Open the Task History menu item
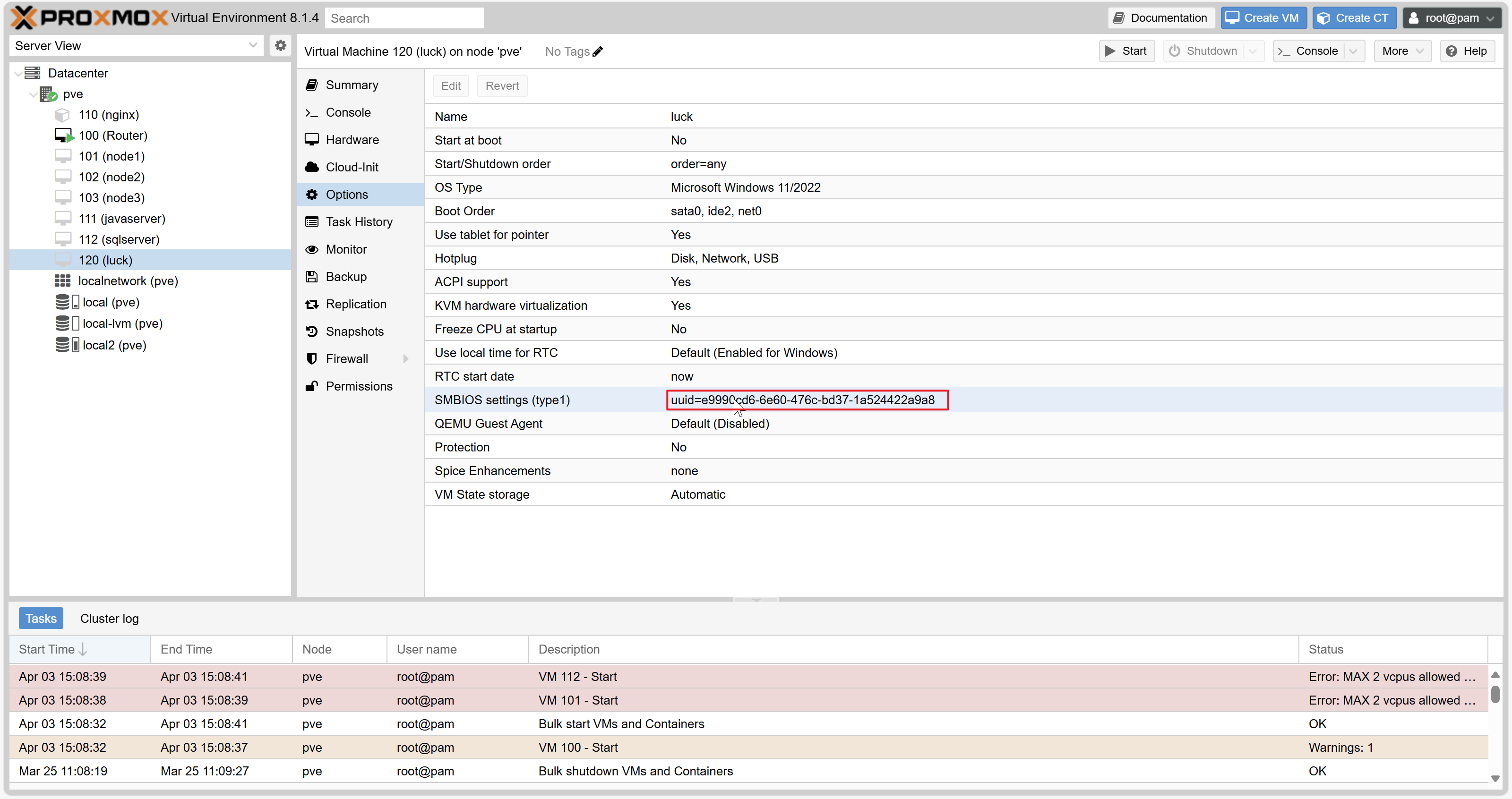 tap(359, 222)
